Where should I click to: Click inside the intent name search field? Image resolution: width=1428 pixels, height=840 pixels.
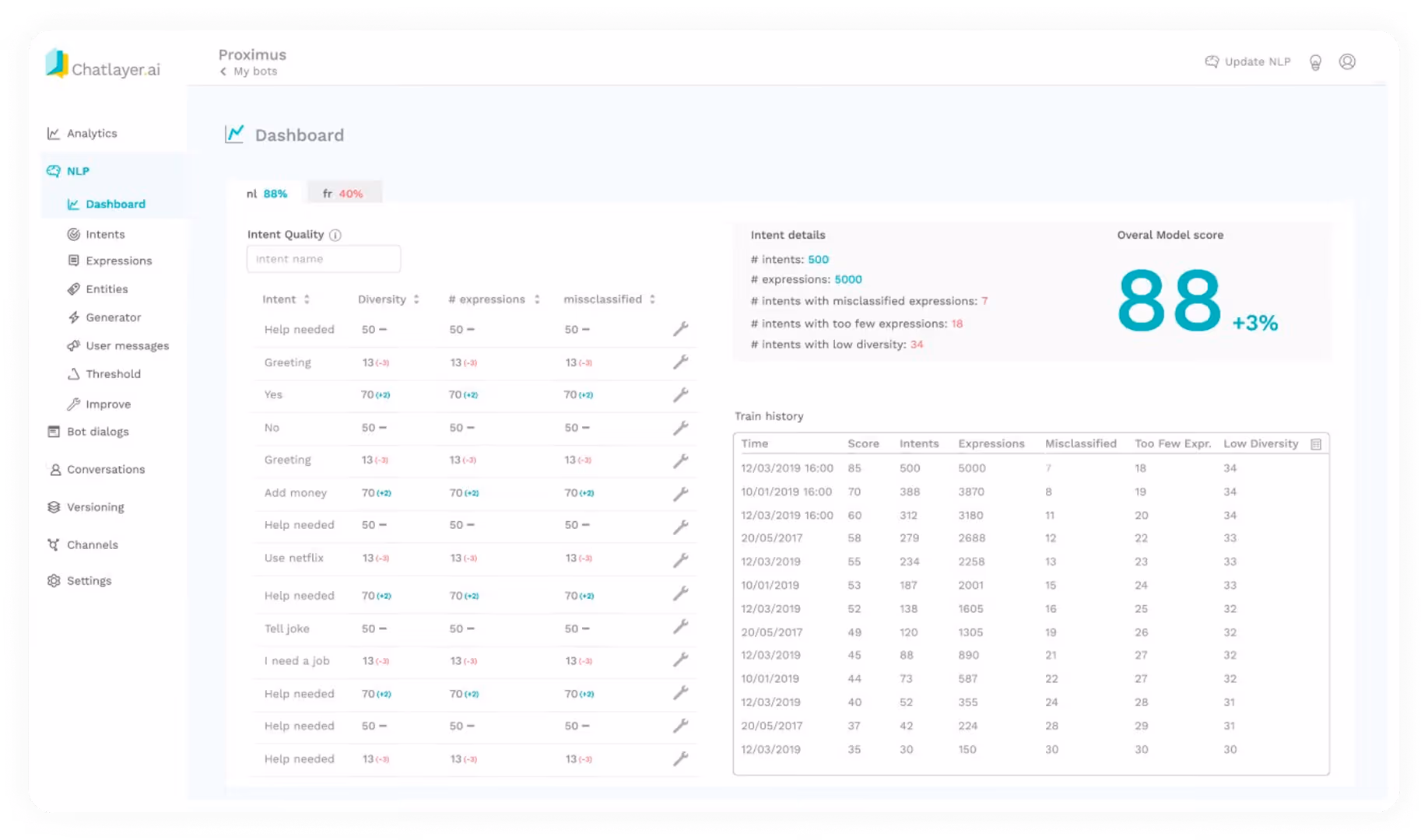click(x=323, y=258)
